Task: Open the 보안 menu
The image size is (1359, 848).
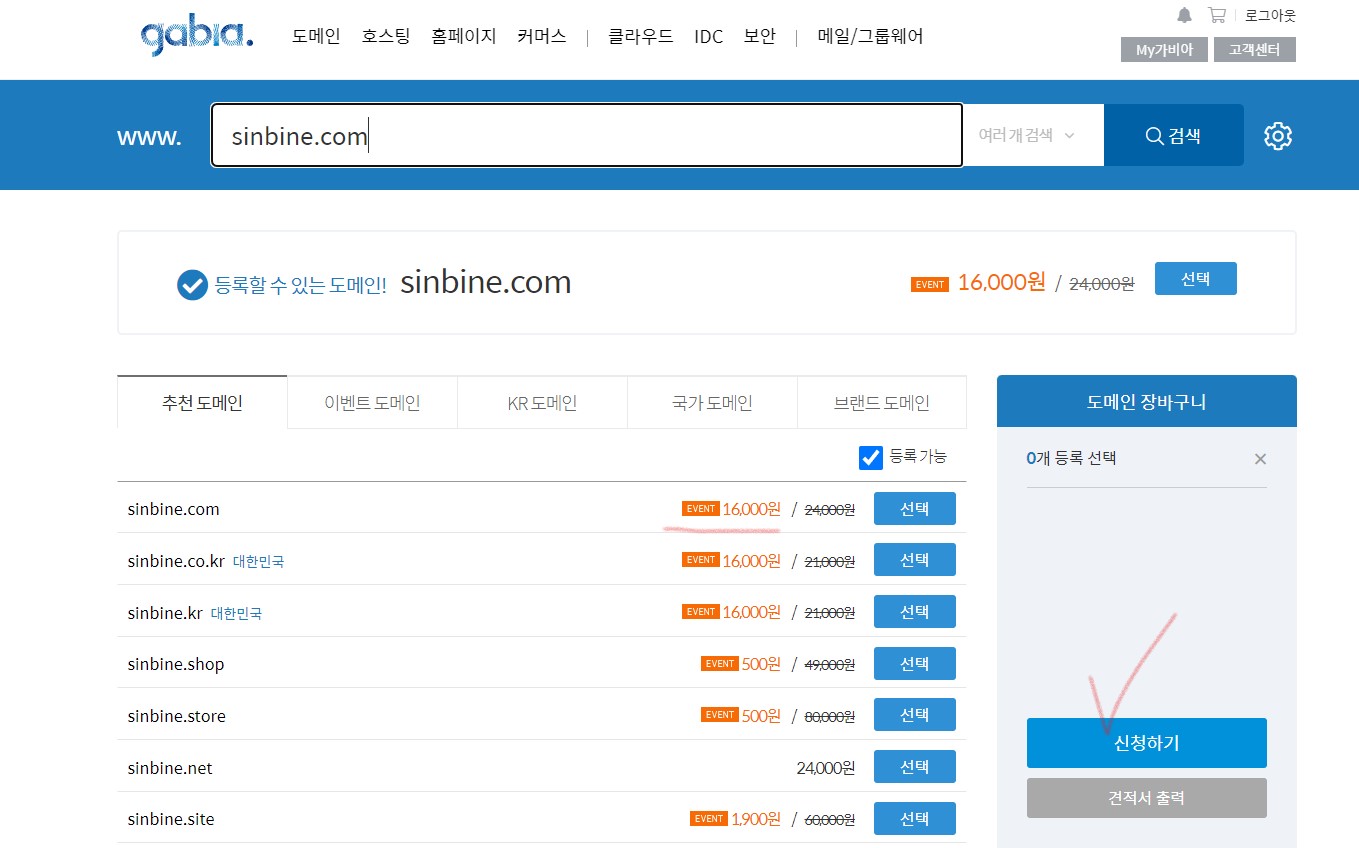Action: (x=760, y=37)
